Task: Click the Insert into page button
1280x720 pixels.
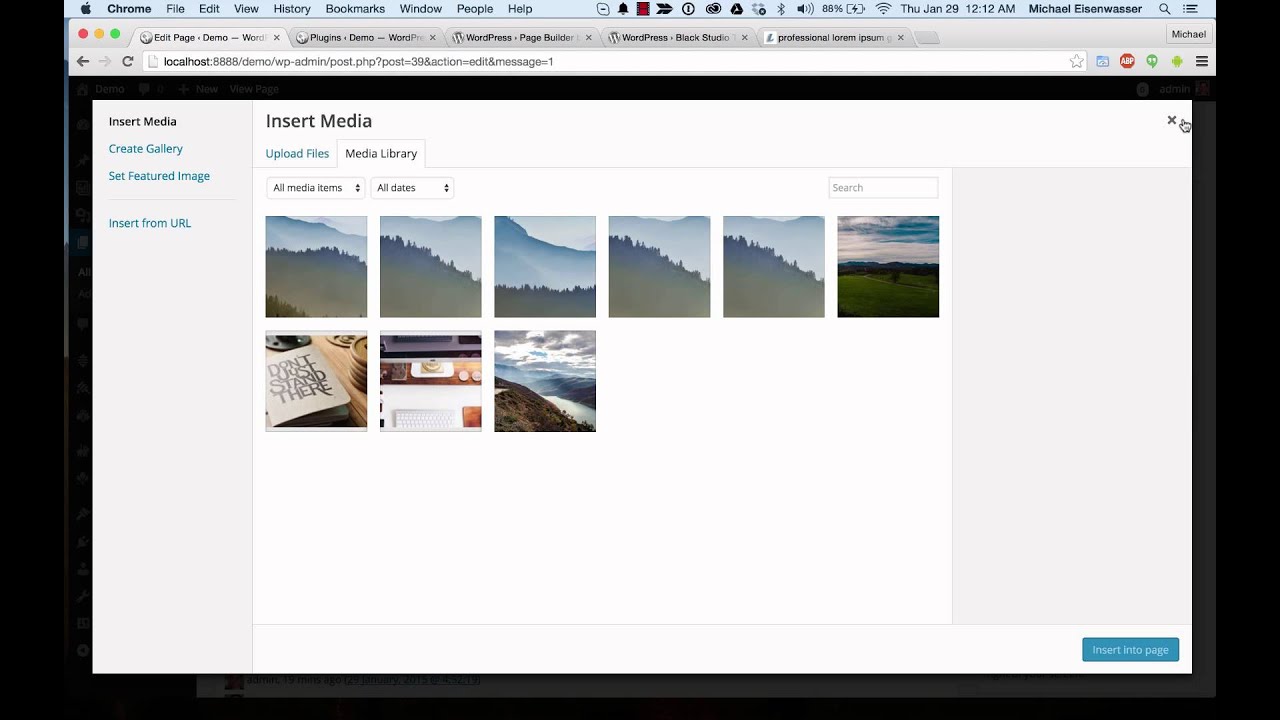Action: point(1130,650)
